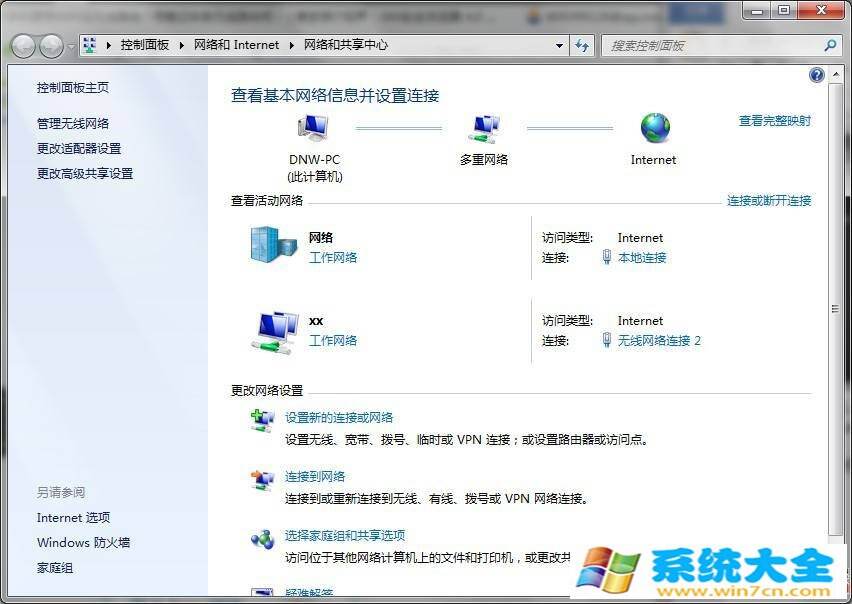This screenshot has width=852, height=604.
Task: Open the 本地连接 connection link
Action: [x=642, y=257]
